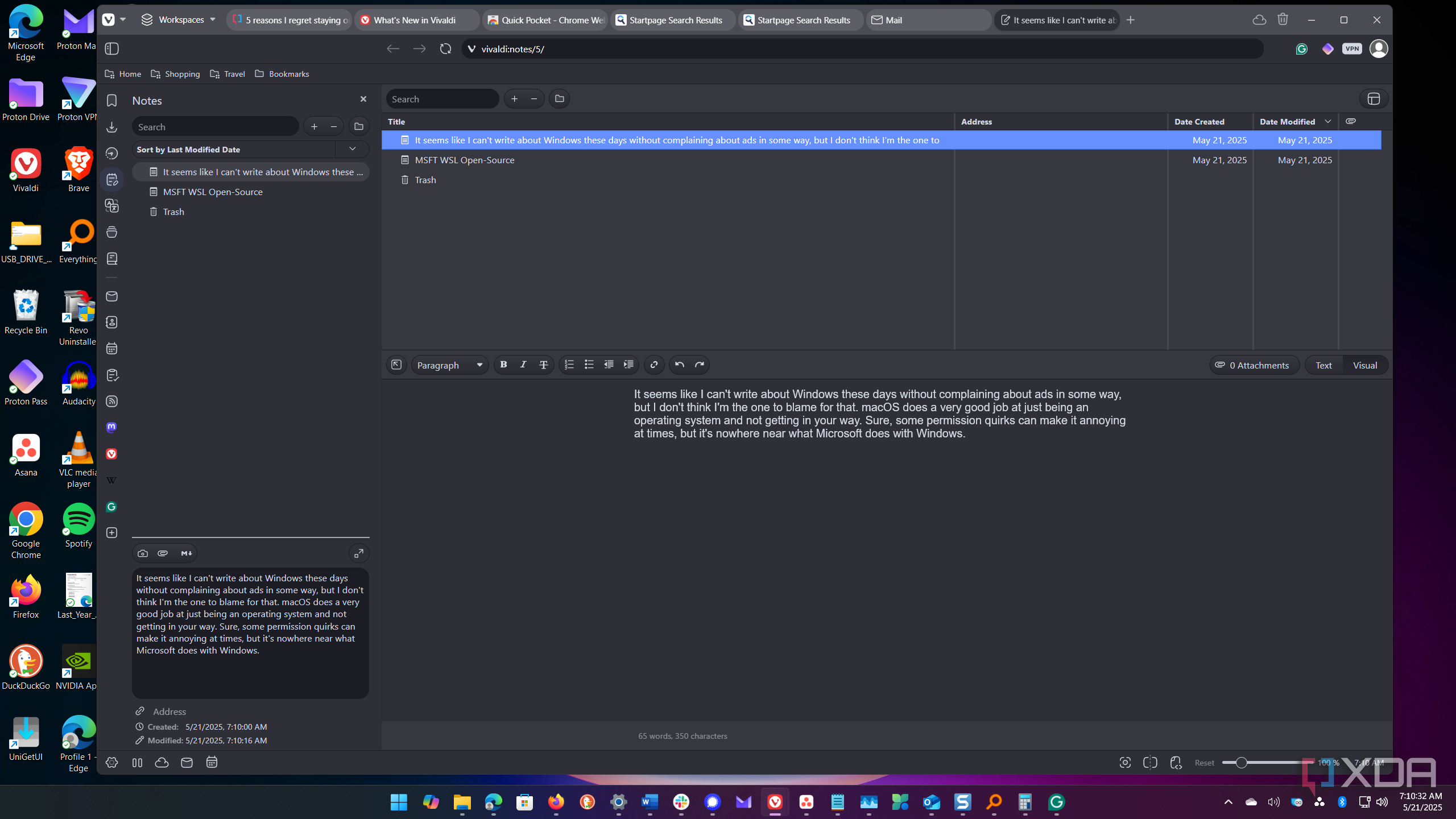Toggle Markdown view in notes panel
The height and width of the screenshot is (819, 1456).
tap(186, 553)
